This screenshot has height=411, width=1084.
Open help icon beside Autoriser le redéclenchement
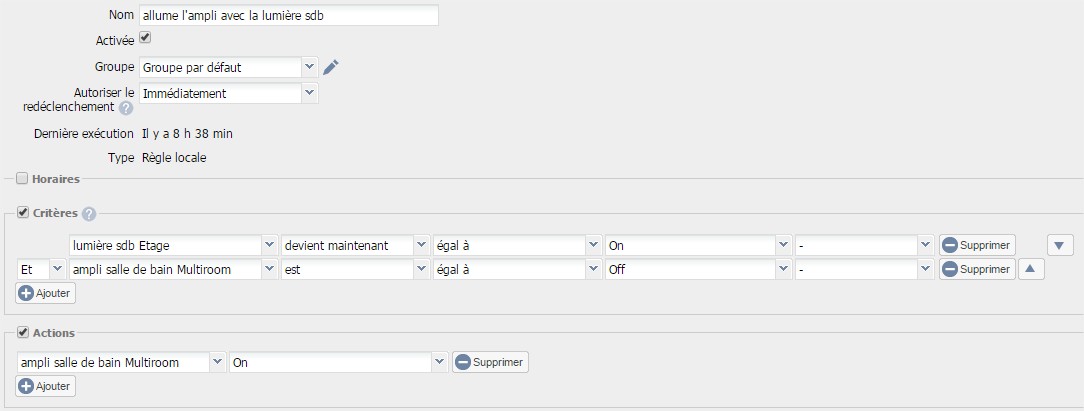[x=126, y=108]
